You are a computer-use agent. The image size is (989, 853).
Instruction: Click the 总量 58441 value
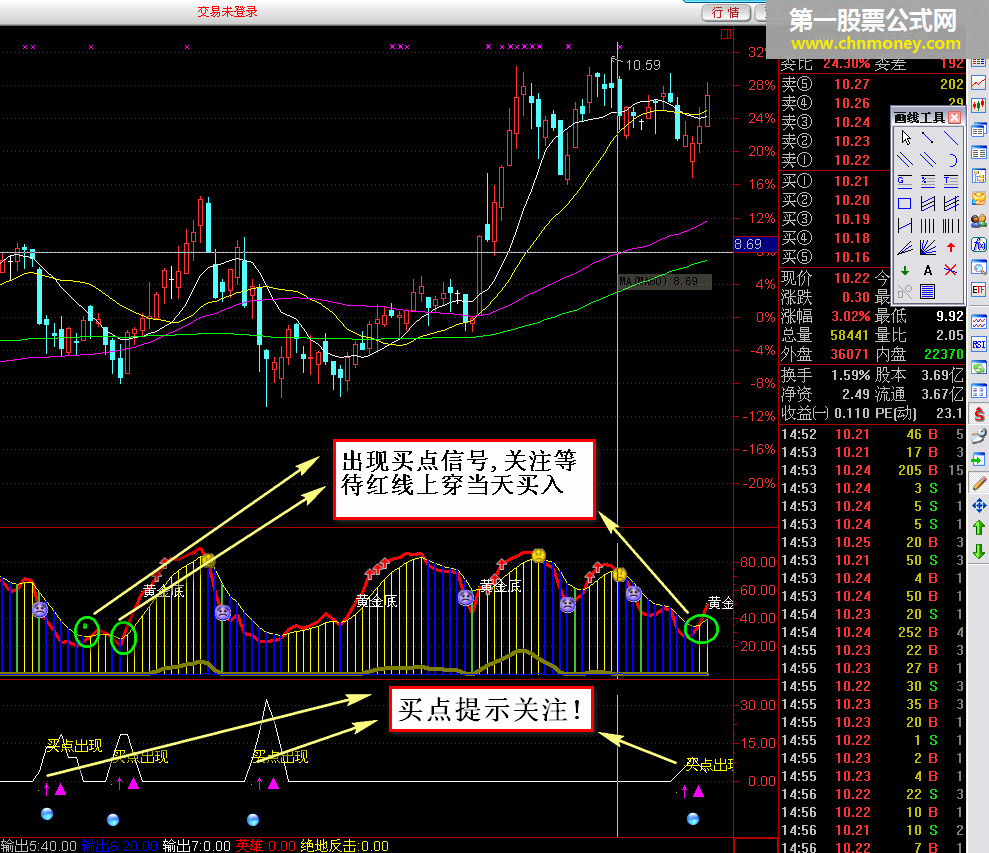(x=850, y=335)
